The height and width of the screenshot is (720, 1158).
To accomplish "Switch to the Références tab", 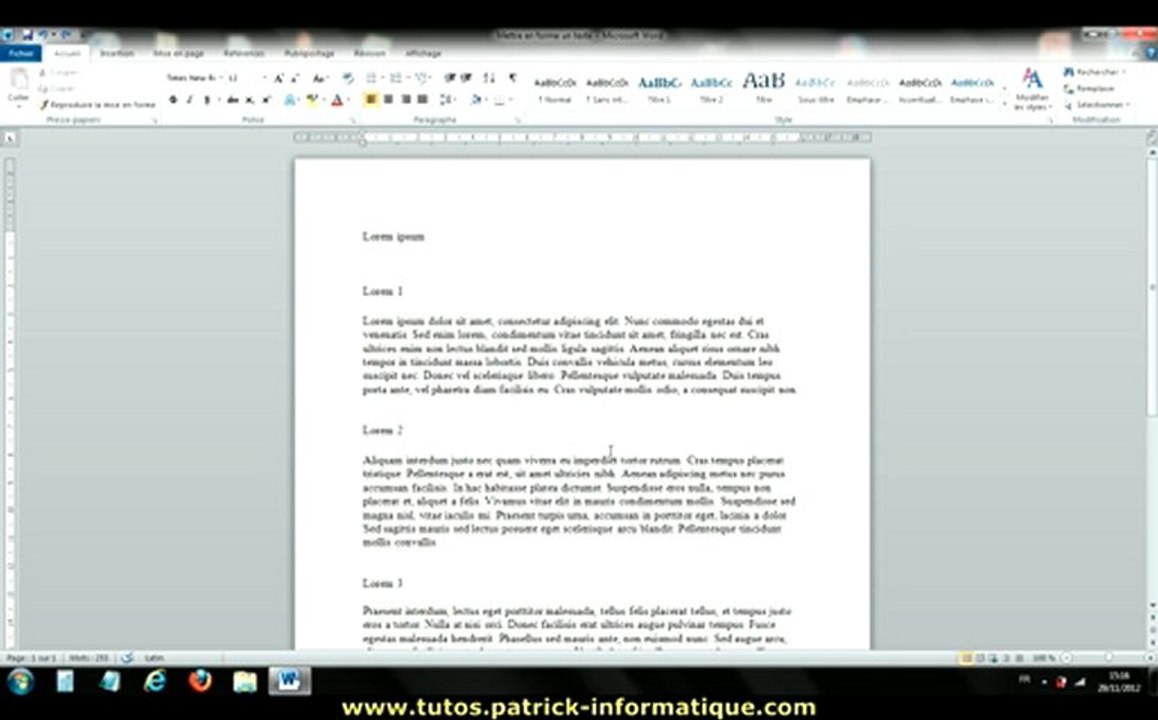I will point(244,53).
